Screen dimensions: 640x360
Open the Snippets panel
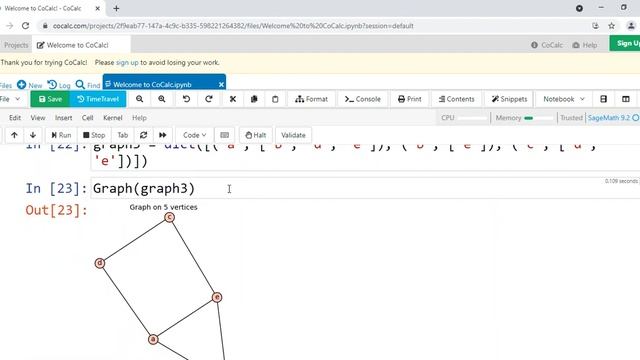click(x=509, y=99)
